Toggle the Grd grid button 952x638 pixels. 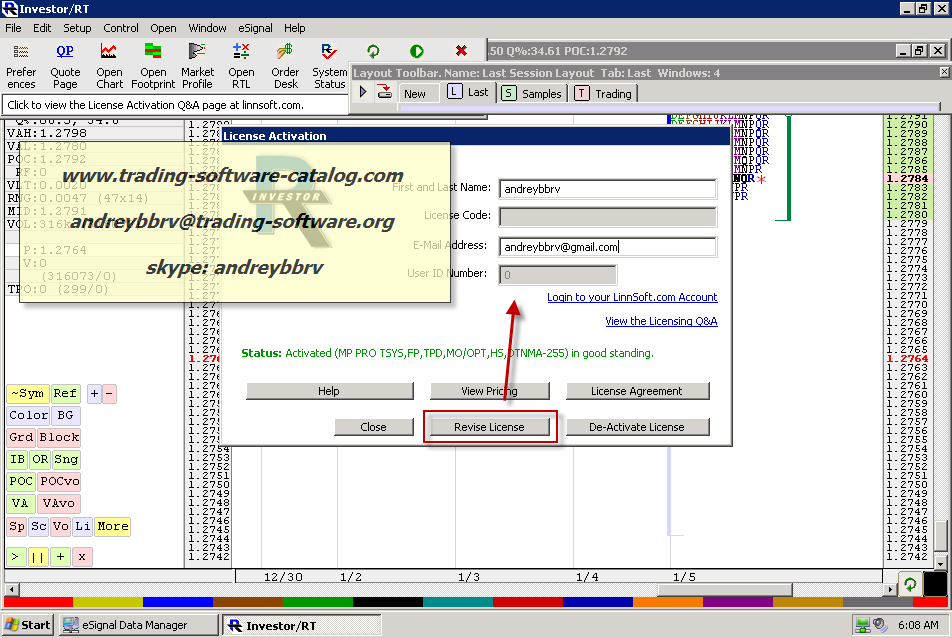click(x=20, y=438)
